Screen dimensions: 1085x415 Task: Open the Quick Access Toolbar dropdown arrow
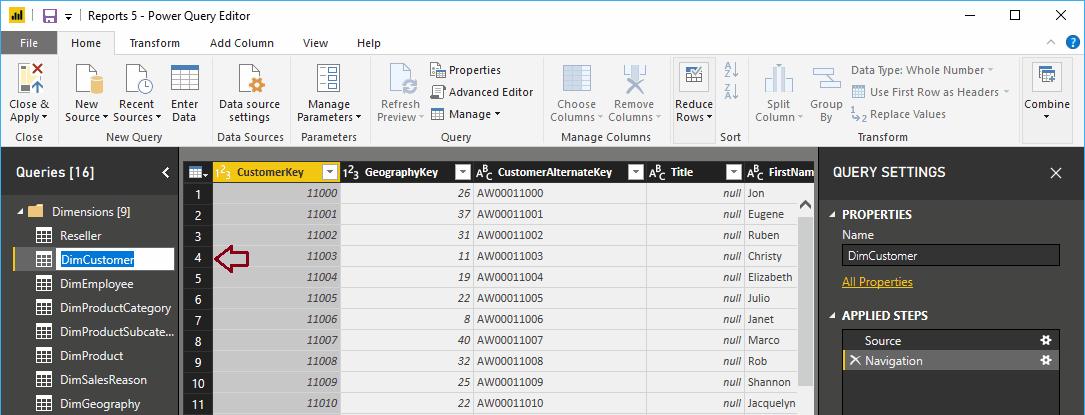tap(69, 16)
